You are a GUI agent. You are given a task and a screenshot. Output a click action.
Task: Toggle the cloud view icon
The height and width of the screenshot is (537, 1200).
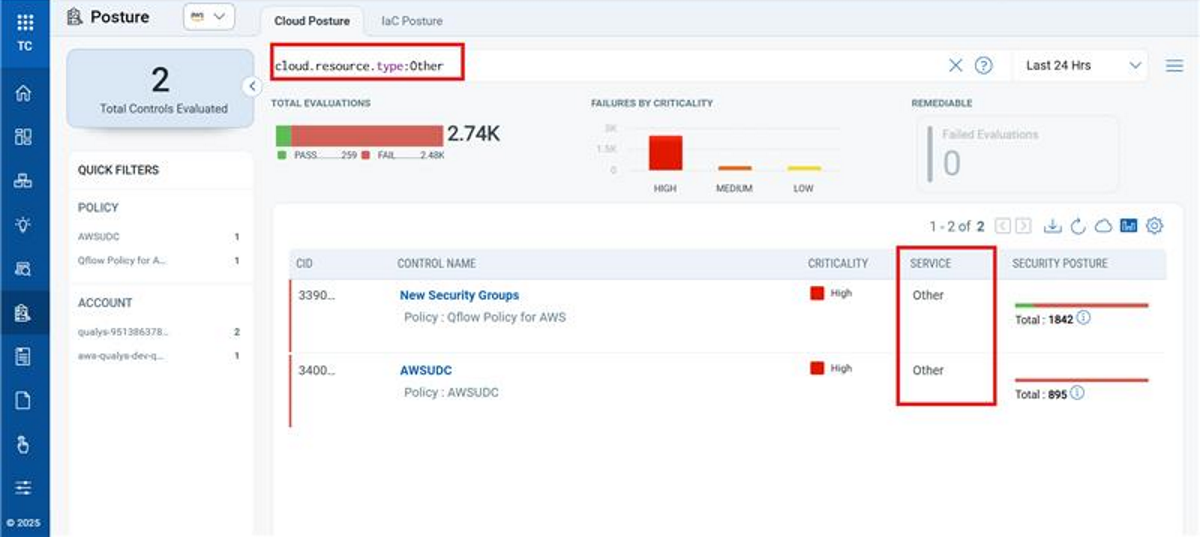(x=1103, y=226)
